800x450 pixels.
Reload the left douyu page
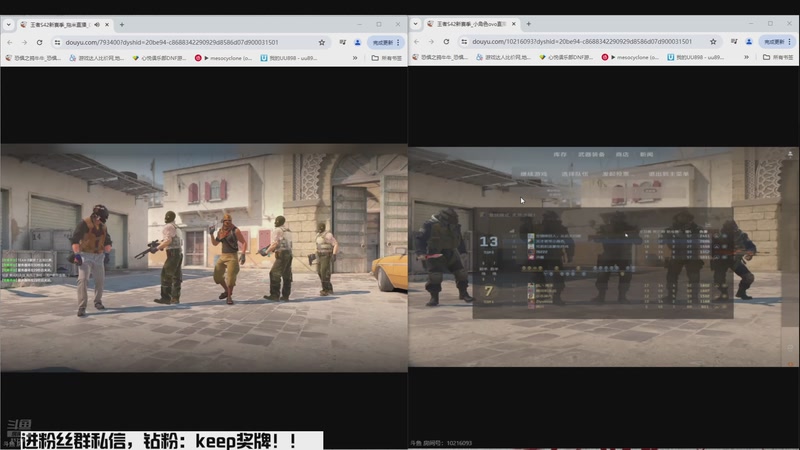coord(39,42)
